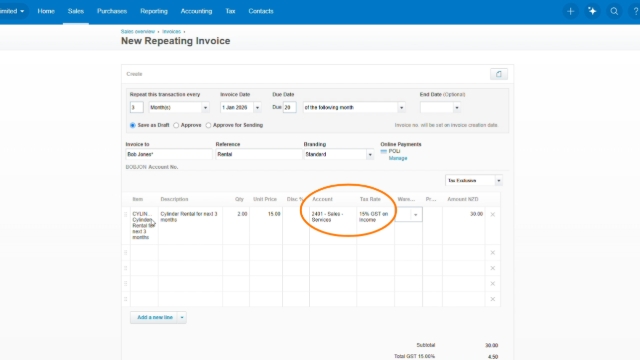Open the Accounting menu
The height and width of the screenshot is (360, 640).
(x=196, y=11)
